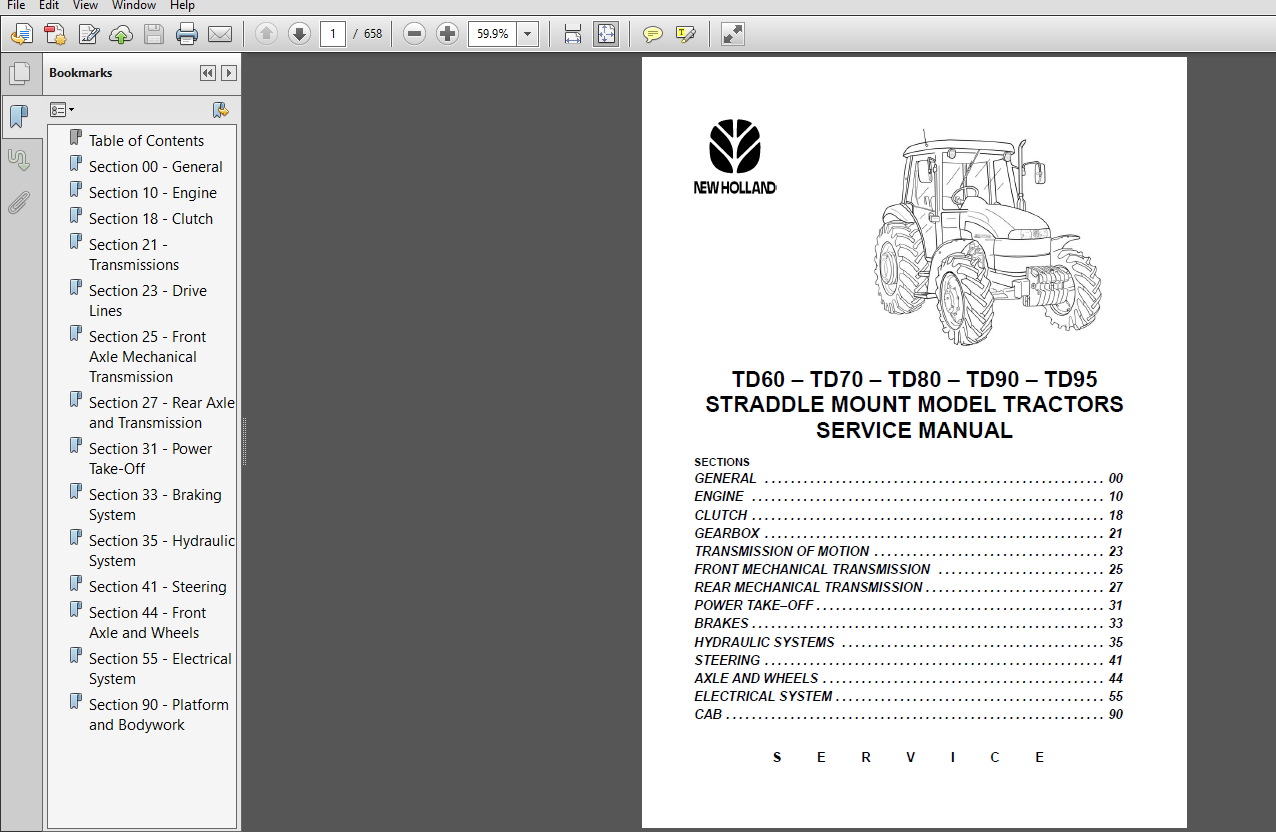Click the SERVICE MANUAL heading text

[x=914, y=431]
